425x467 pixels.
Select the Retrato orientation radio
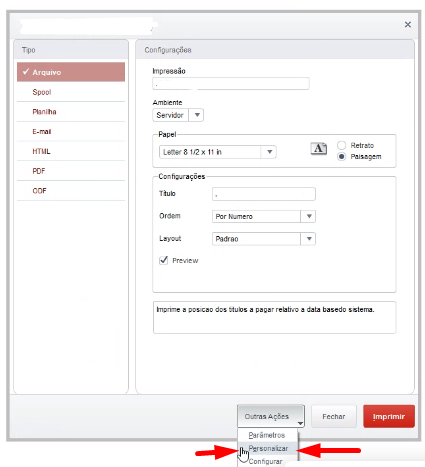click(341, 145)
